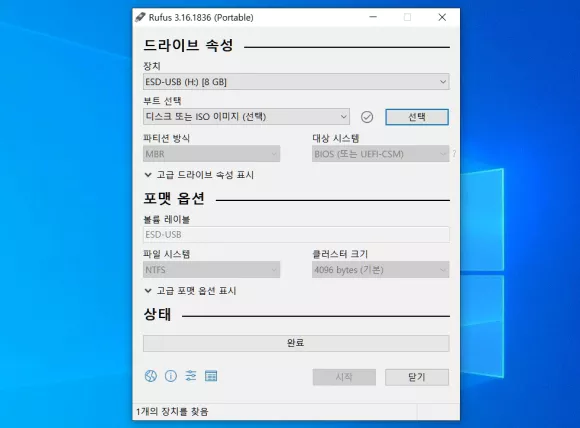
Task: Click the 선택 button to choose image
Action: pyautogui.click(x=417, y=117)
